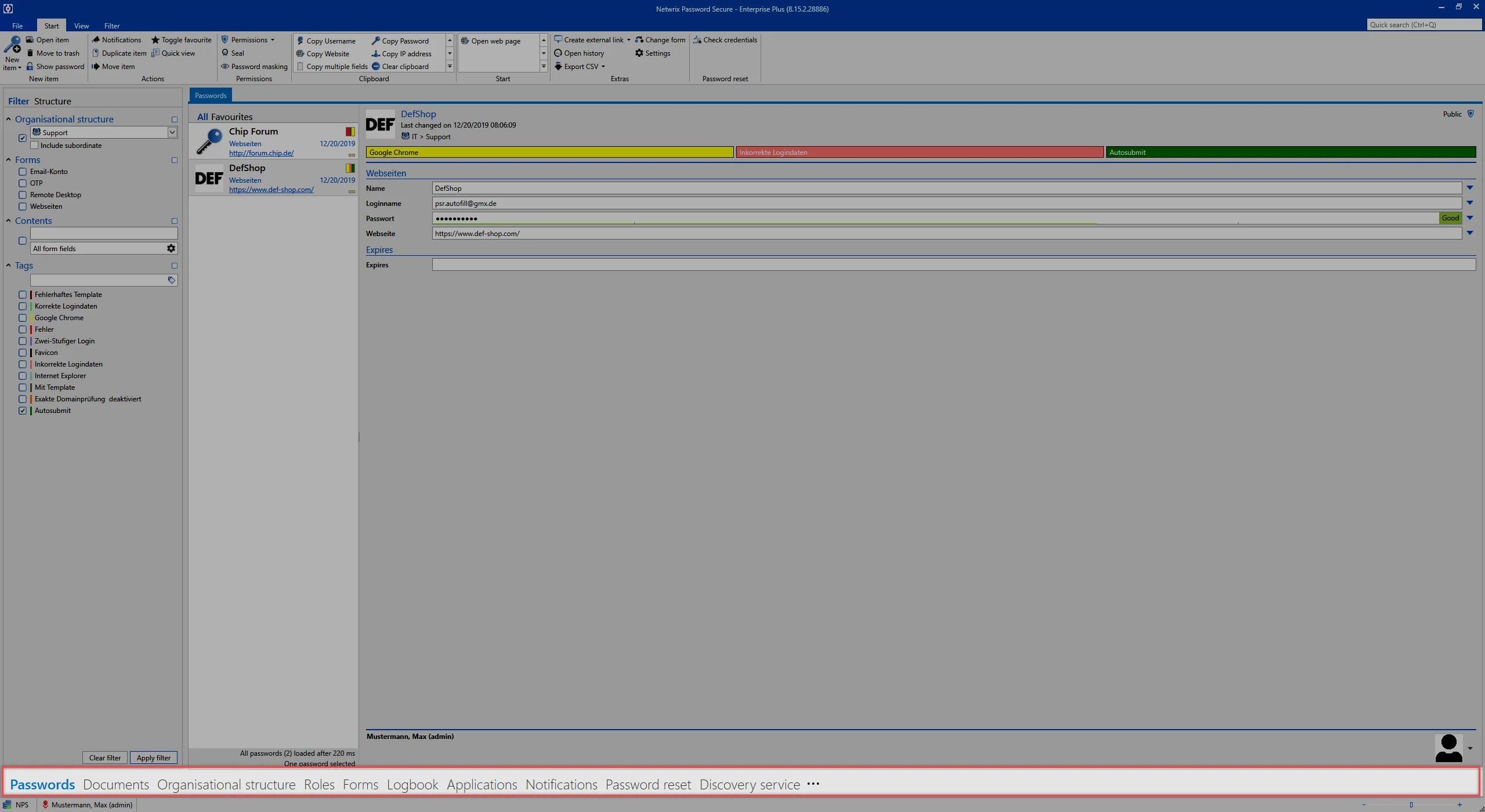Show Favourites in the password list
The width and height of the screenshot is (1485, 812).
[x=231, y=117]
